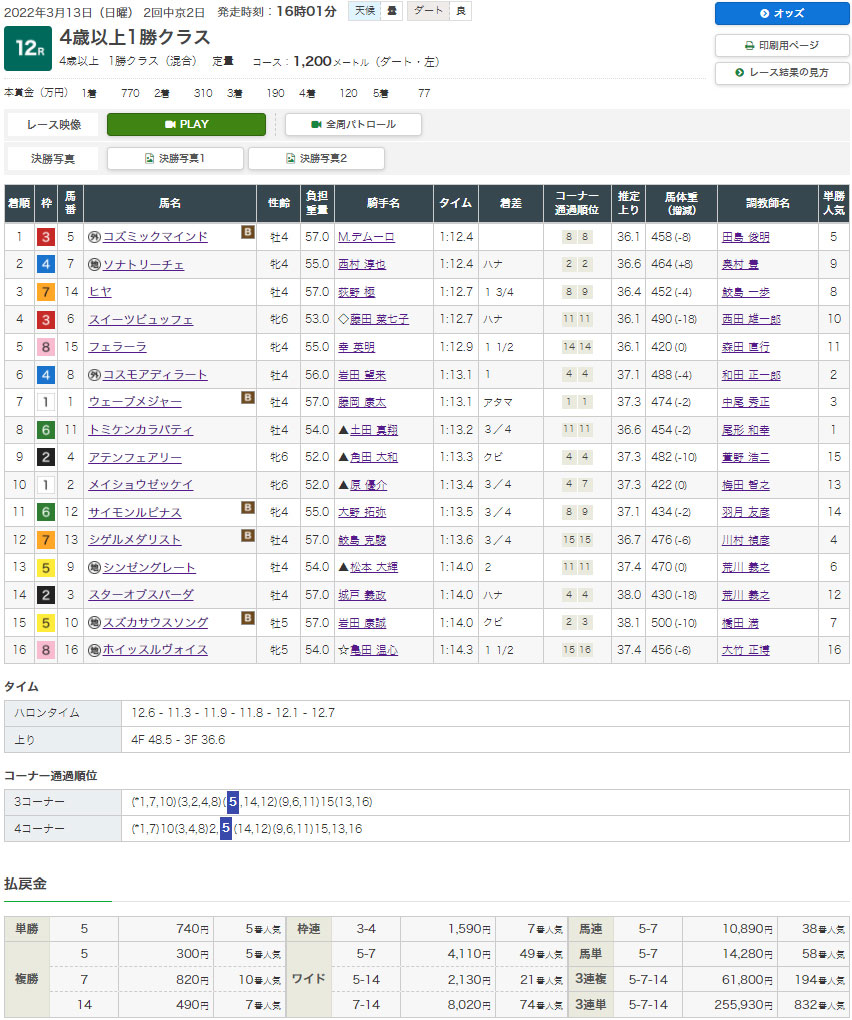Open レース結果の見方 guide

[x=781, y=73]
